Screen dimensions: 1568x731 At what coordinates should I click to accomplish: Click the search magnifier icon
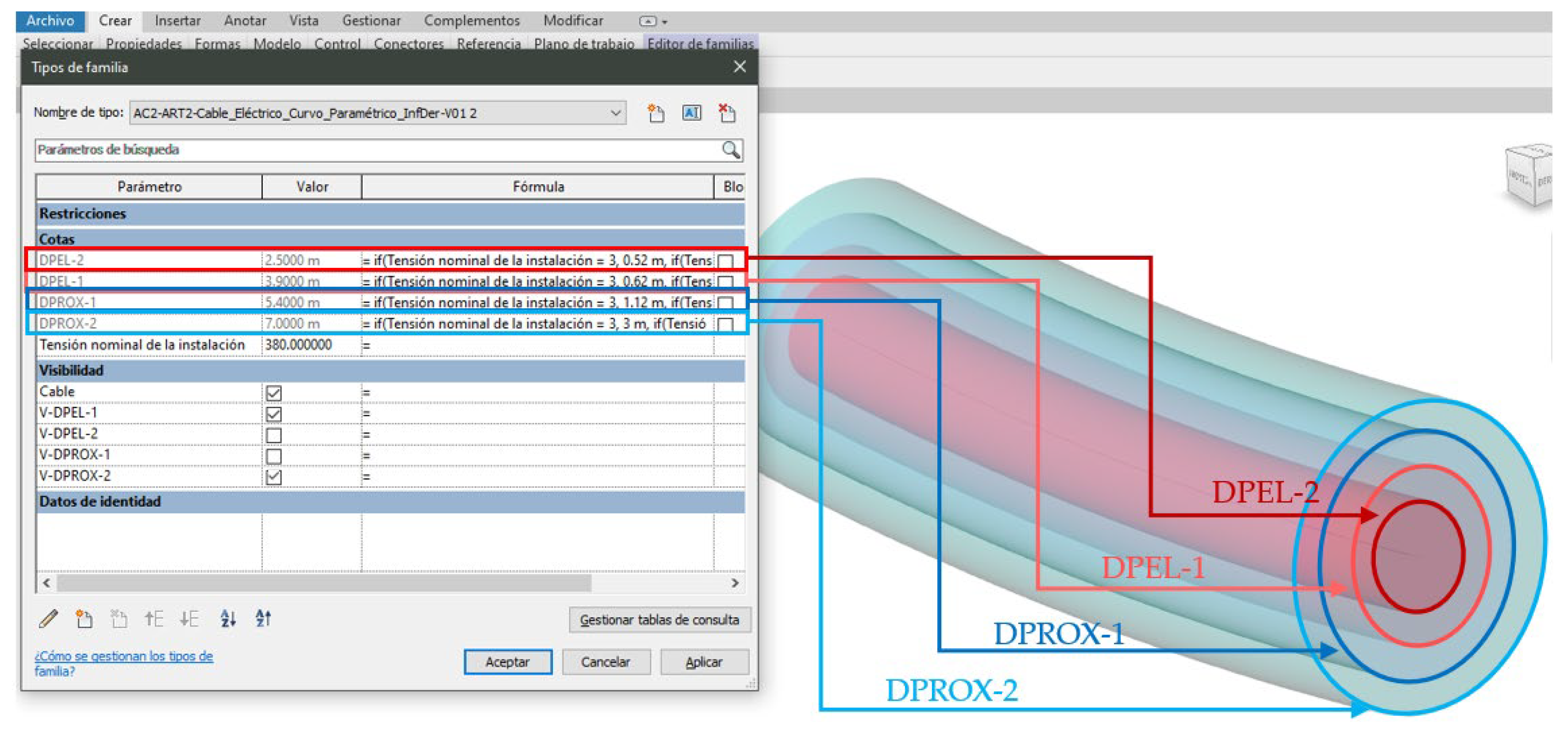pos(730,150)
